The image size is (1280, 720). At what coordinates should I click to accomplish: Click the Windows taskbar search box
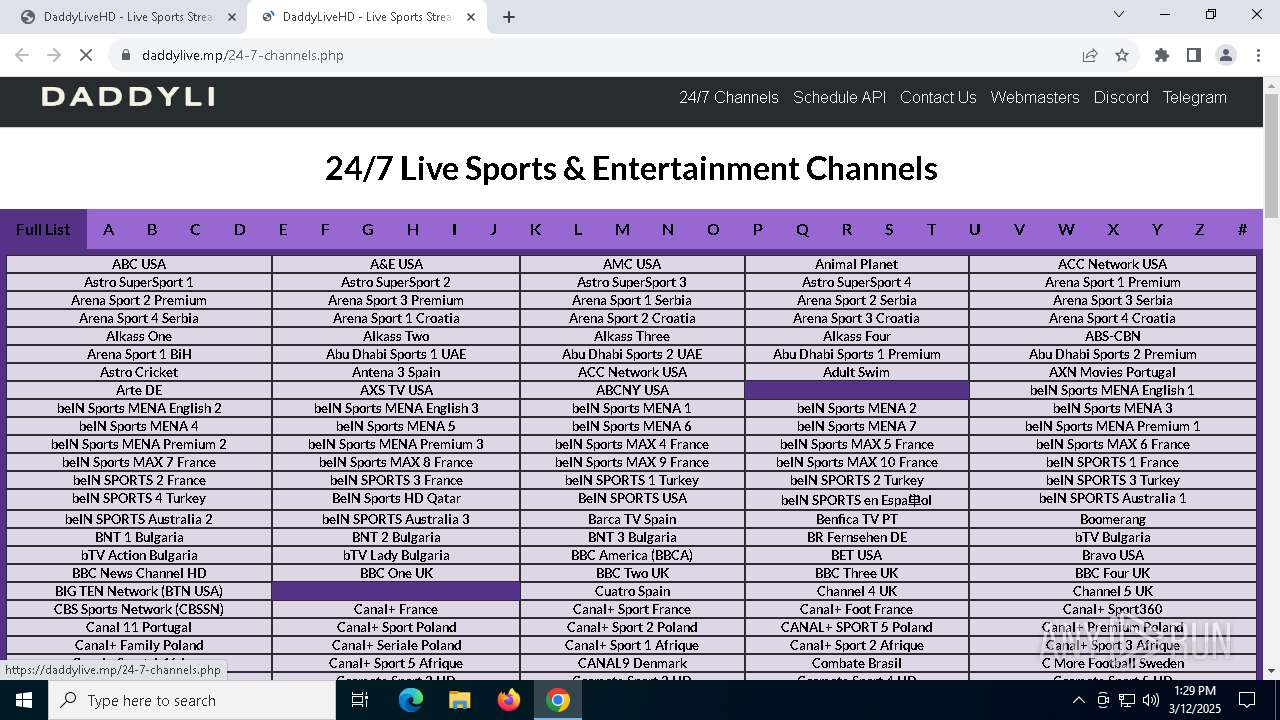[x=192, y=700]
